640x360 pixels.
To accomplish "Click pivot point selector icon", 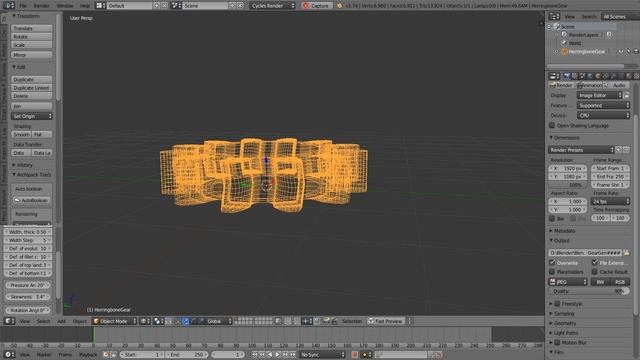I will (x=158, y=321).
